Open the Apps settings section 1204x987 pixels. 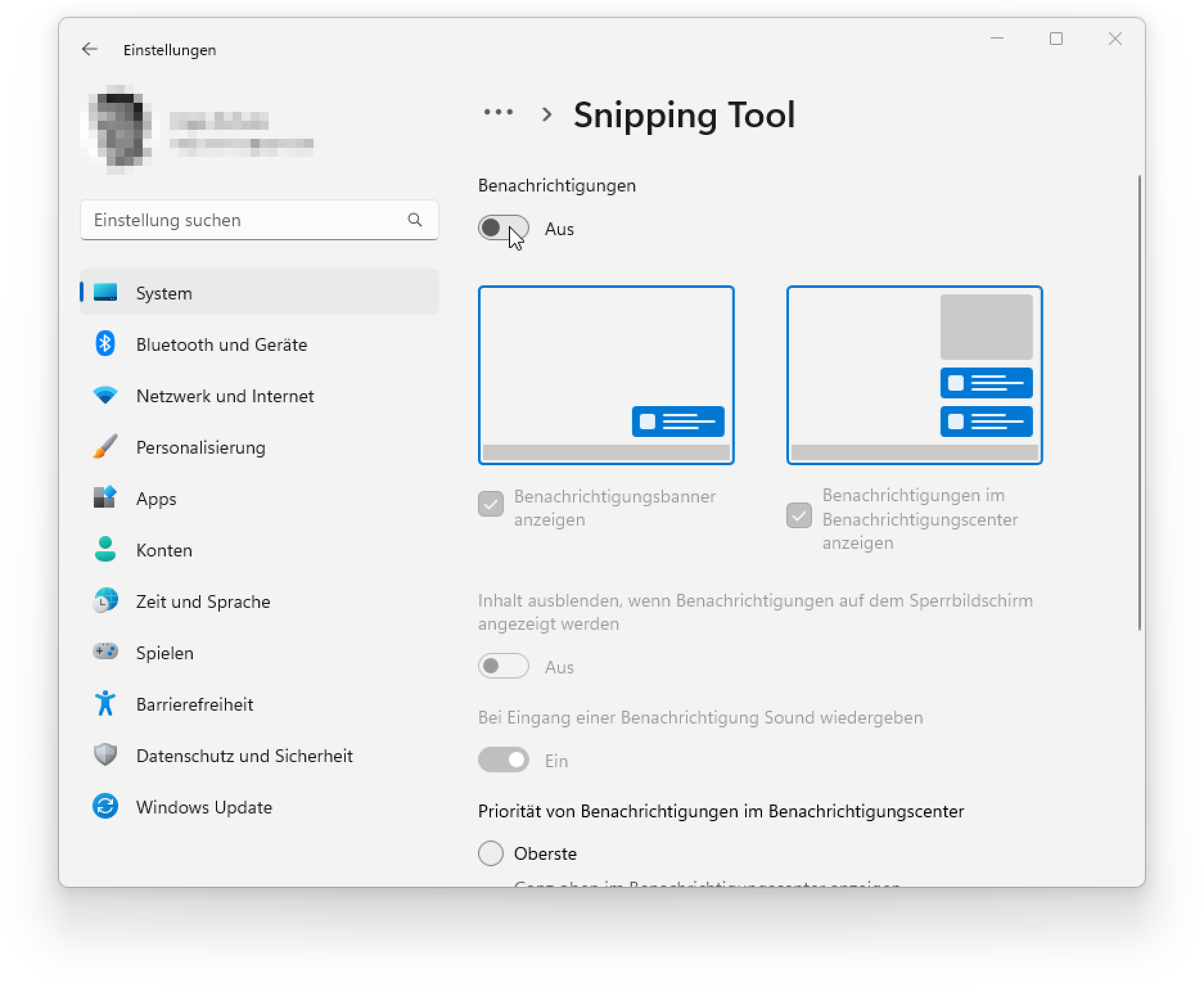(x=155, y=499)
